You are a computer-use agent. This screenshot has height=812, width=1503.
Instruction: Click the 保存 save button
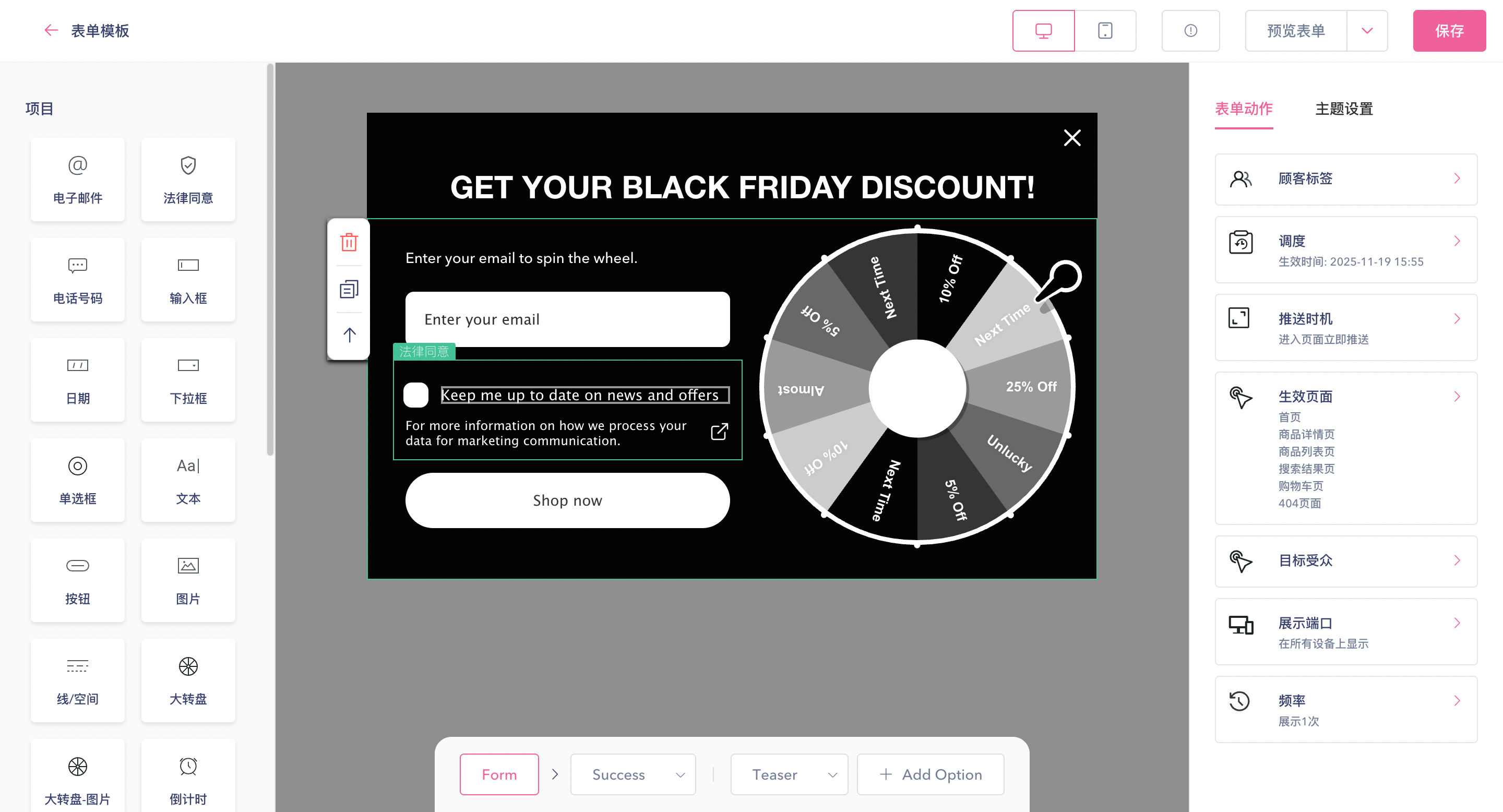click(1449, 31)
